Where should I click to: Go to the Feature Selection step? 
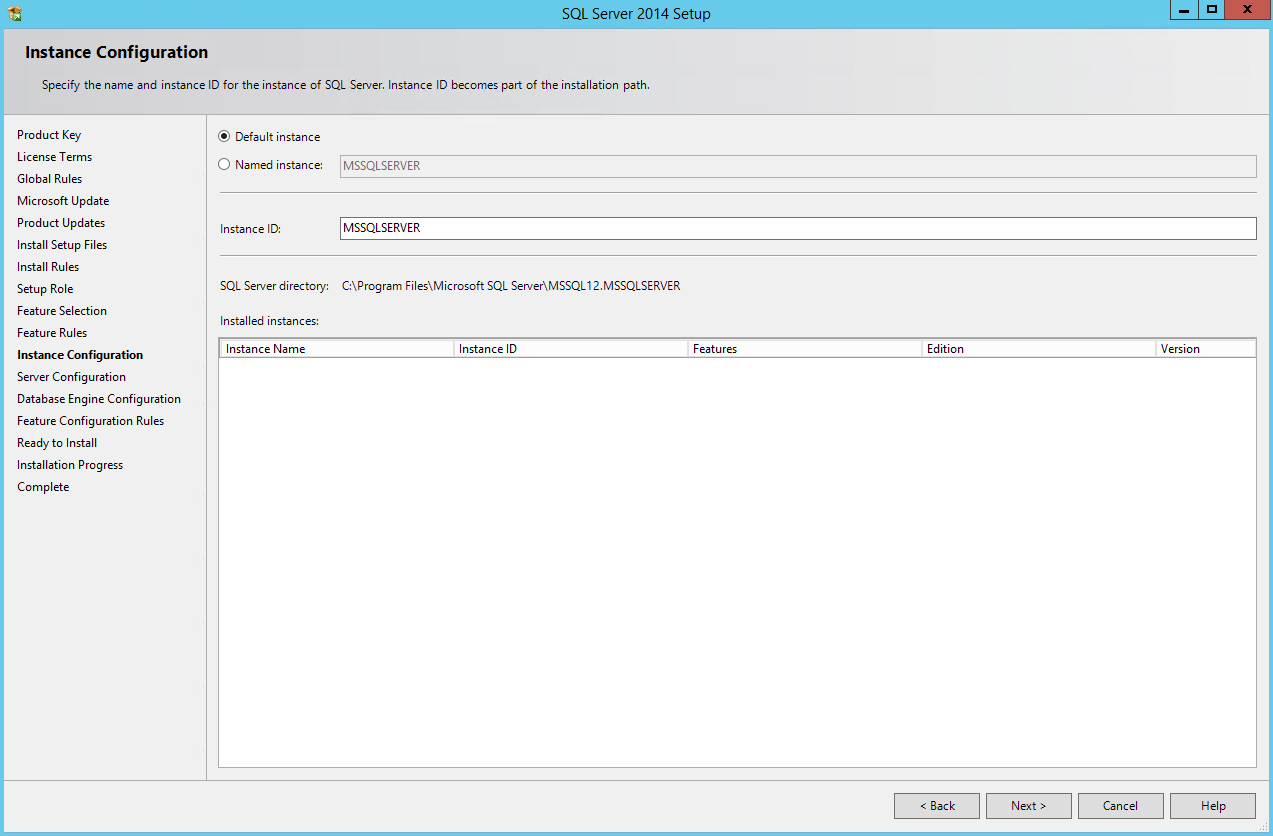pos(61,310)
